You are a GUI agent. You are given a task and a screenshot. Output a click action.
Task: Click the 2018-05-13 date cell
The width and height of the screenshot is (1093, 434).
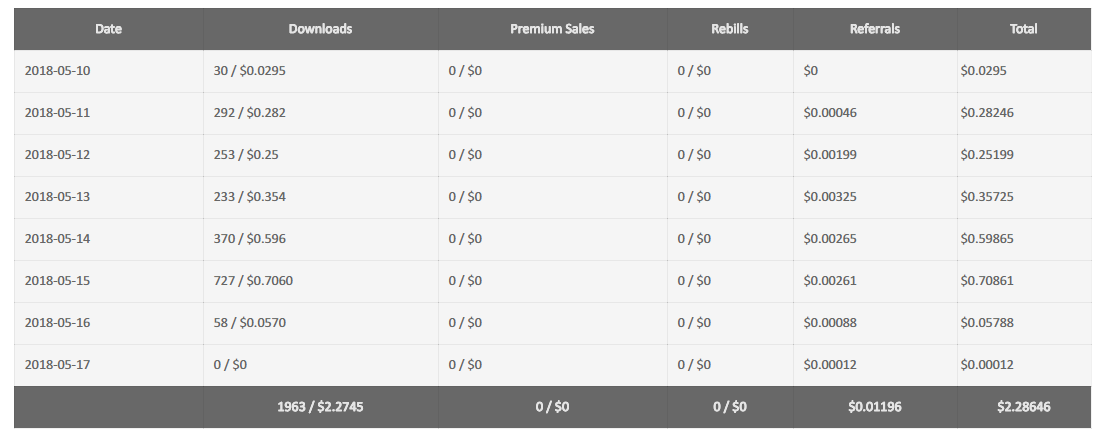point(57,197)
